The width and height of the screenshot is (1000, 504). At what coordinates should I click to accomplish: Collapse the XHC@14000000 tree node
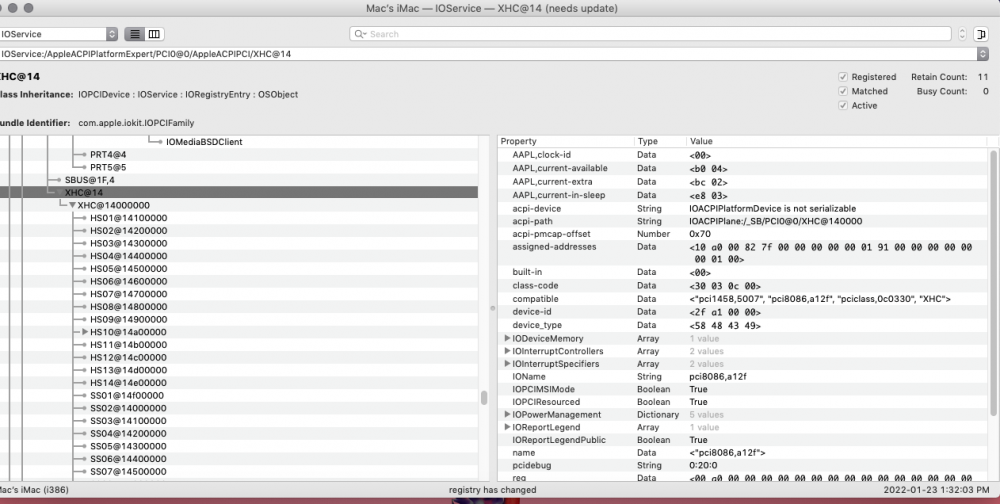click(x=72, y=205)
